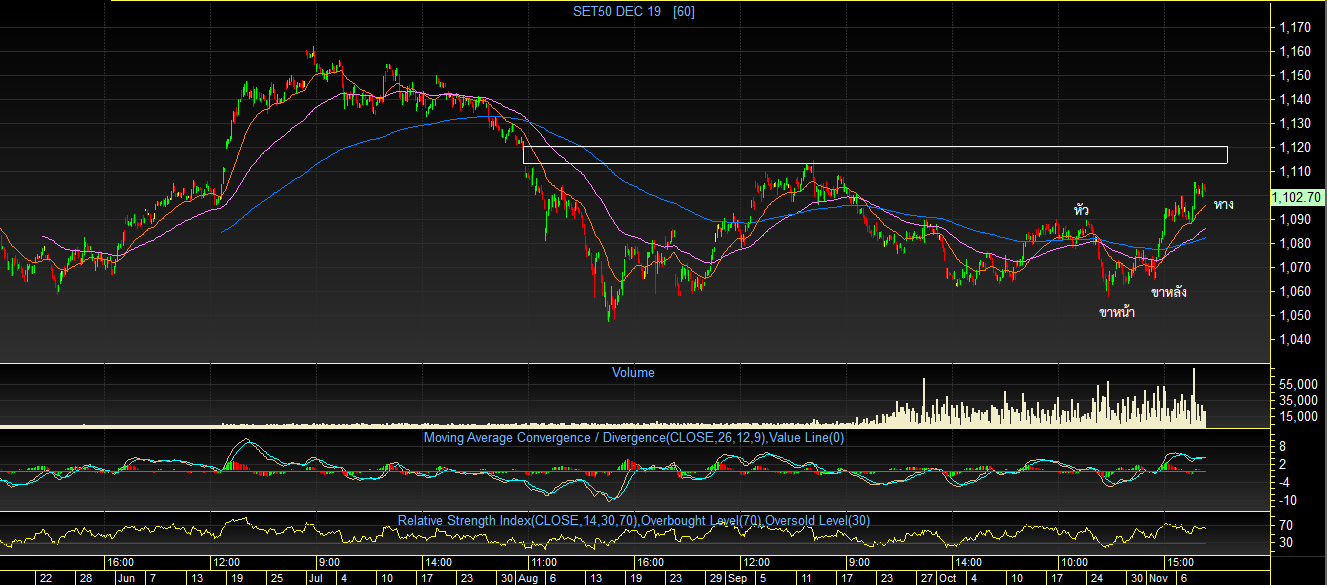Click the 1,040 price axis label
This screenshot has width=1327, height=585.
pos(1295,339)
